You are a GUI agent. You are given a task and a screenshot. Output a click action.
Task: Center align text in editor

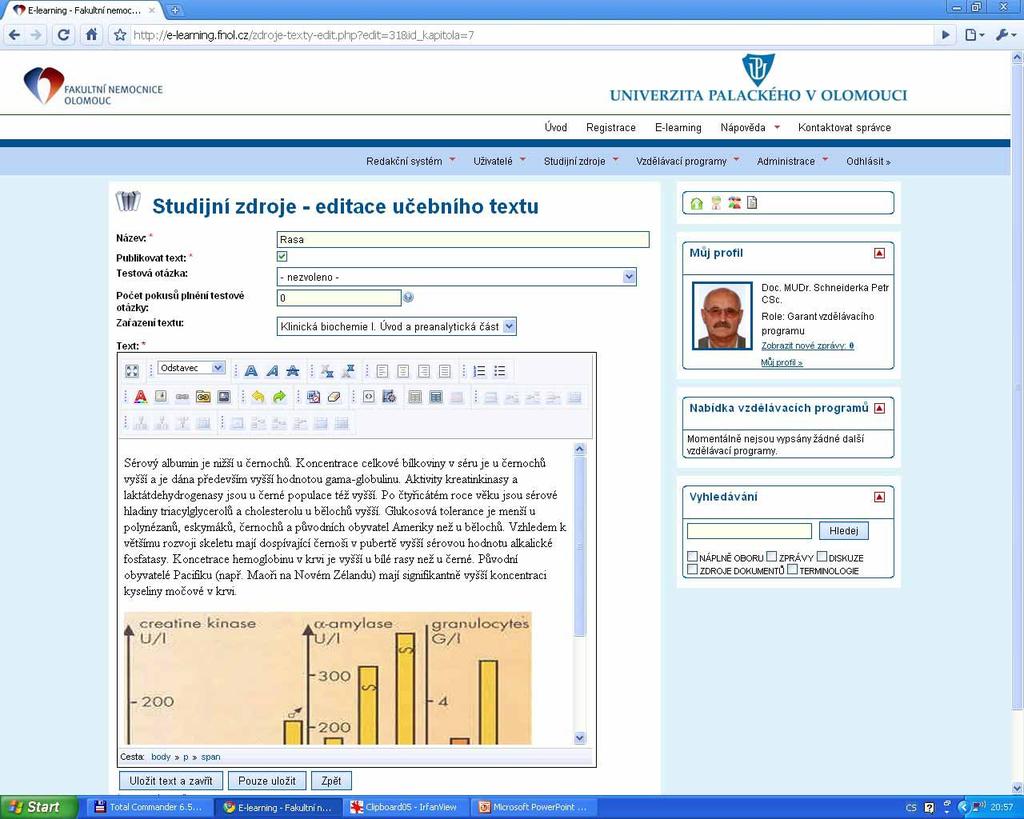coord(403,371)
